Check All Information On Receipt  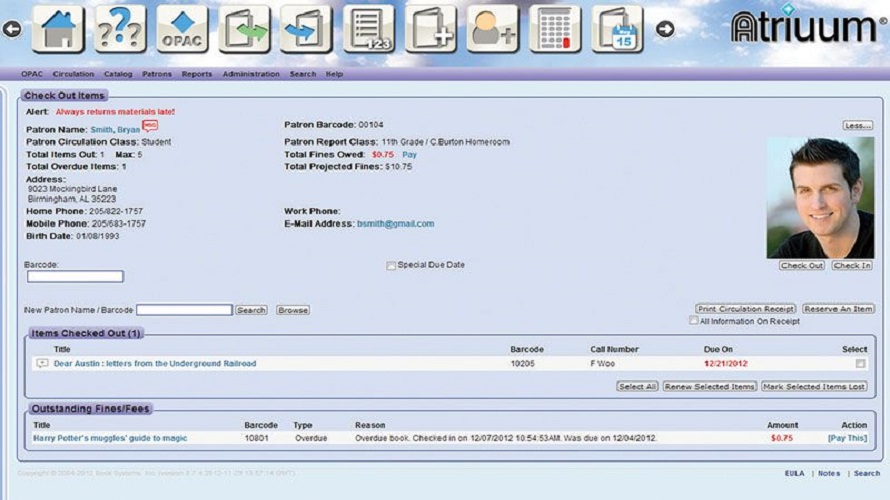tap(694, 321)
